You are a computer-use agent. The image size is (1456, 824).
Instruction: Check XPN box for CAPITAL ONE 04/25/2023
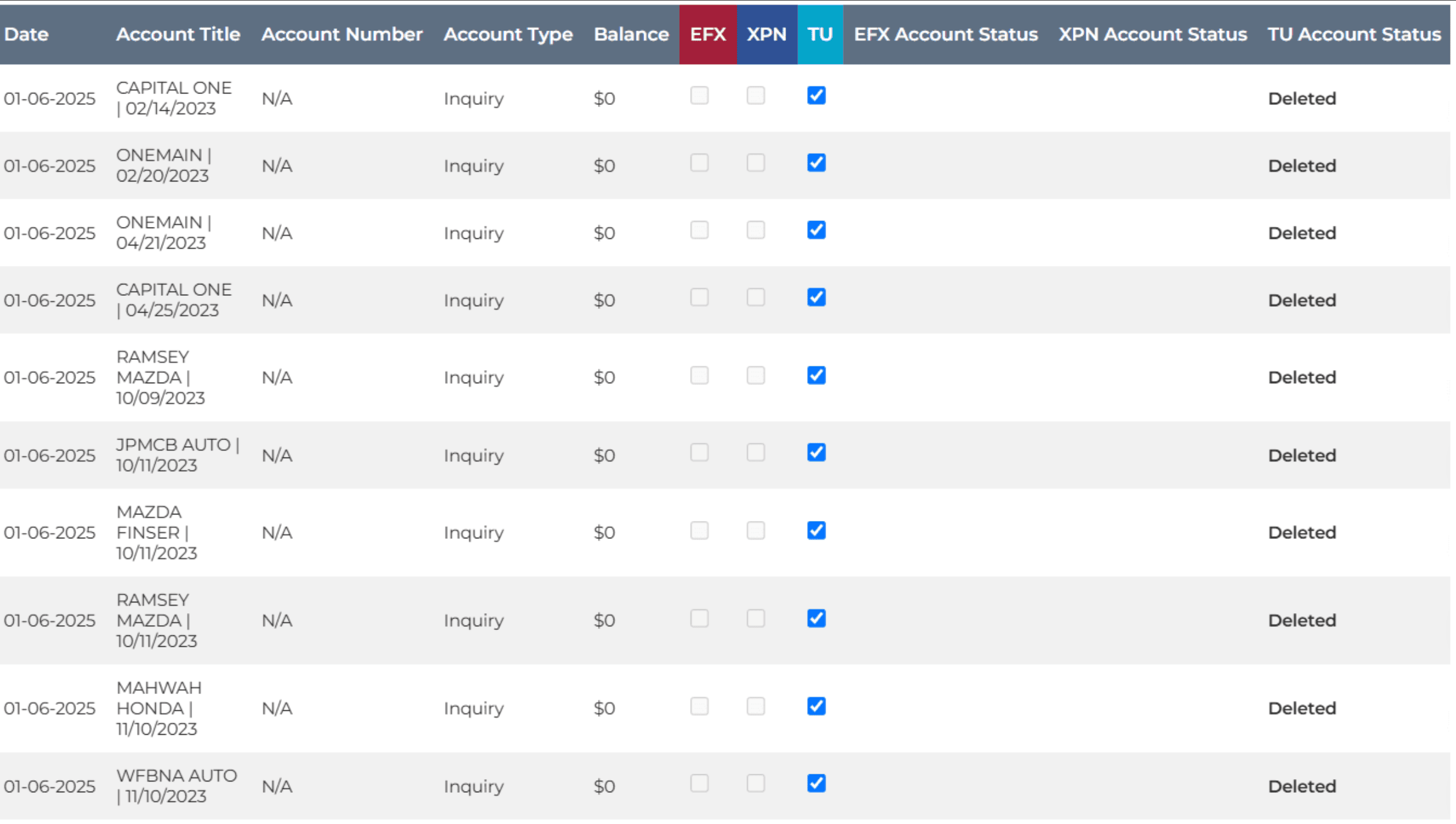[756, 298]
